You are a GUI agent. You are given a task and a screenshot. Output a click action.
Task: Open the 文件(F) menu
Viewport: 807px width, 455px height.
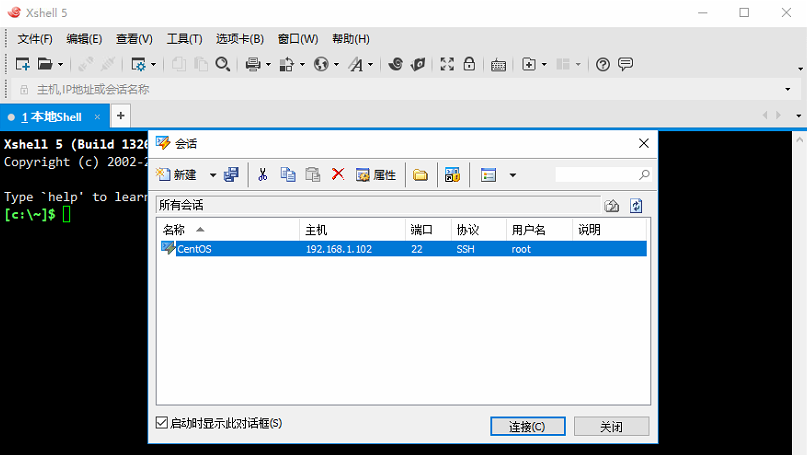point(35,39)
